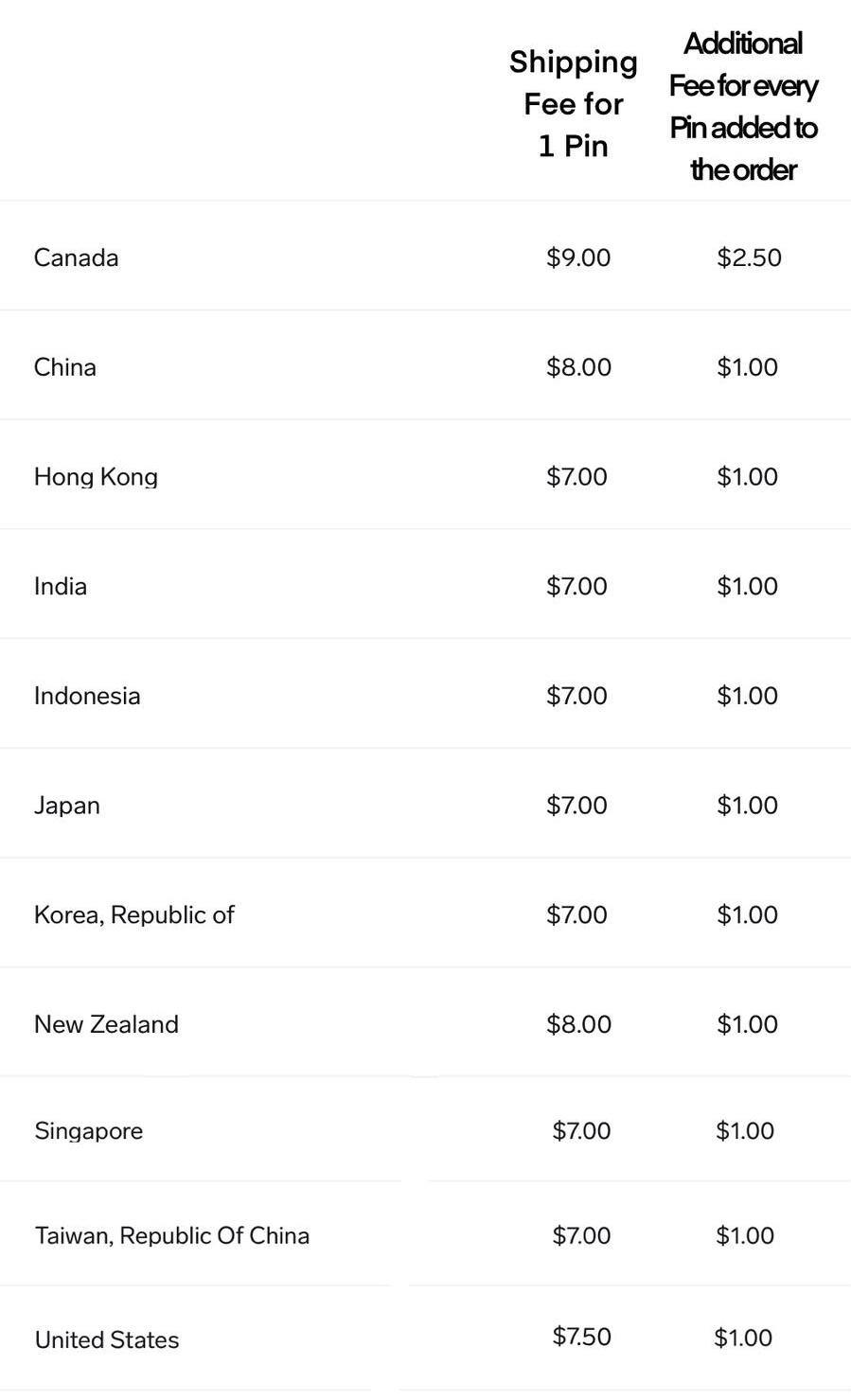The image size is (851, 1400).
Task: Click China's $8.00 shipping fee
Action: click(x=578, y=367)
